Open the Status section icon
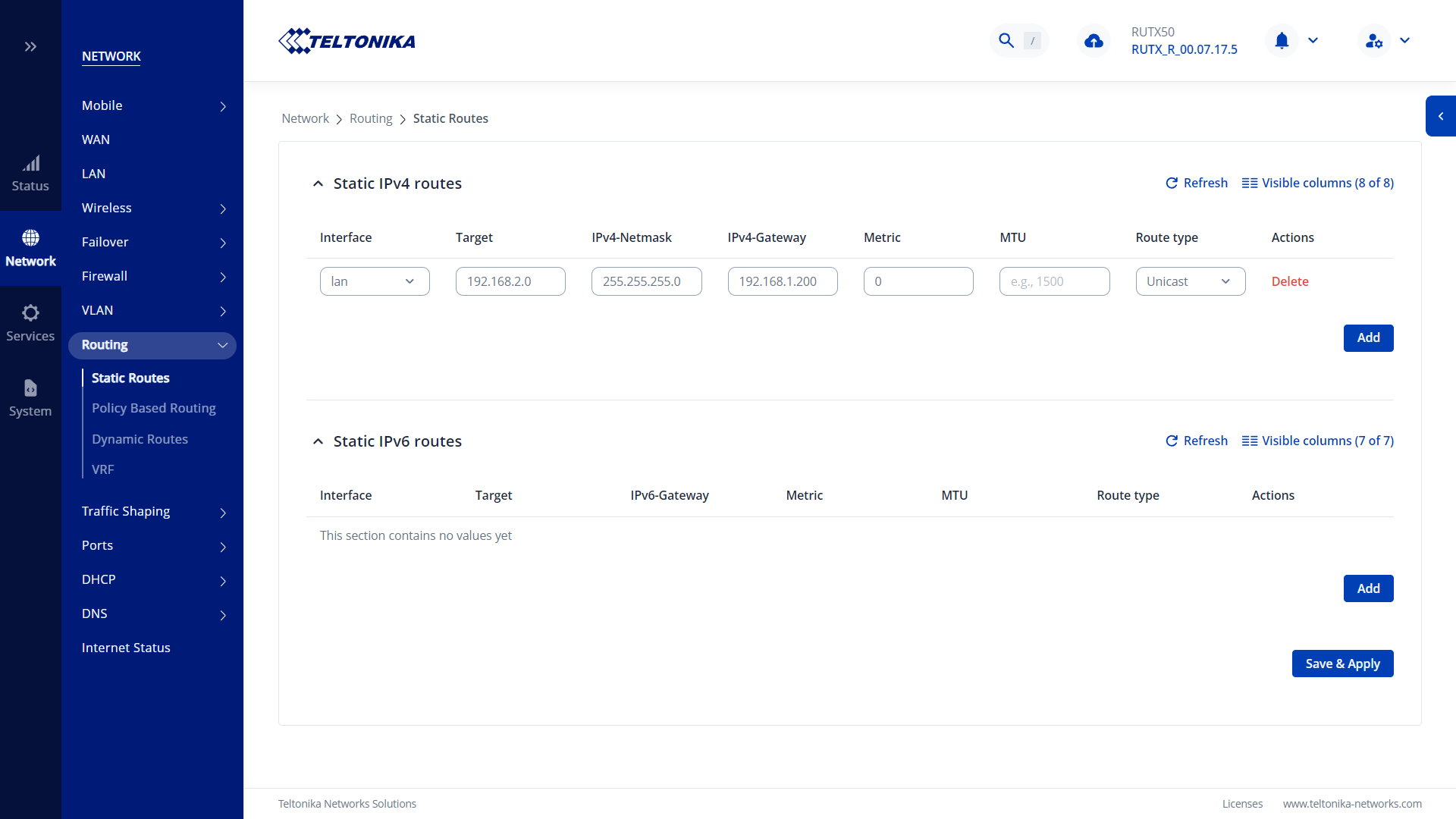The width and height of the screenshot is (1456, 819). pyautogui.click(x=30, y=174)
